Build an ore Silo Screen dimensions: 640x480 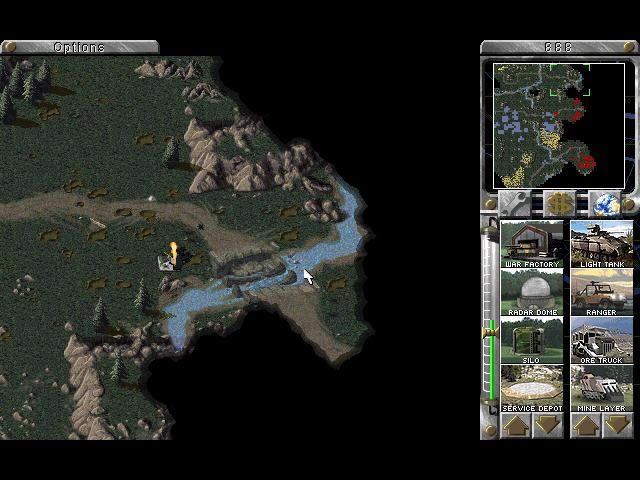click(532, 341)
